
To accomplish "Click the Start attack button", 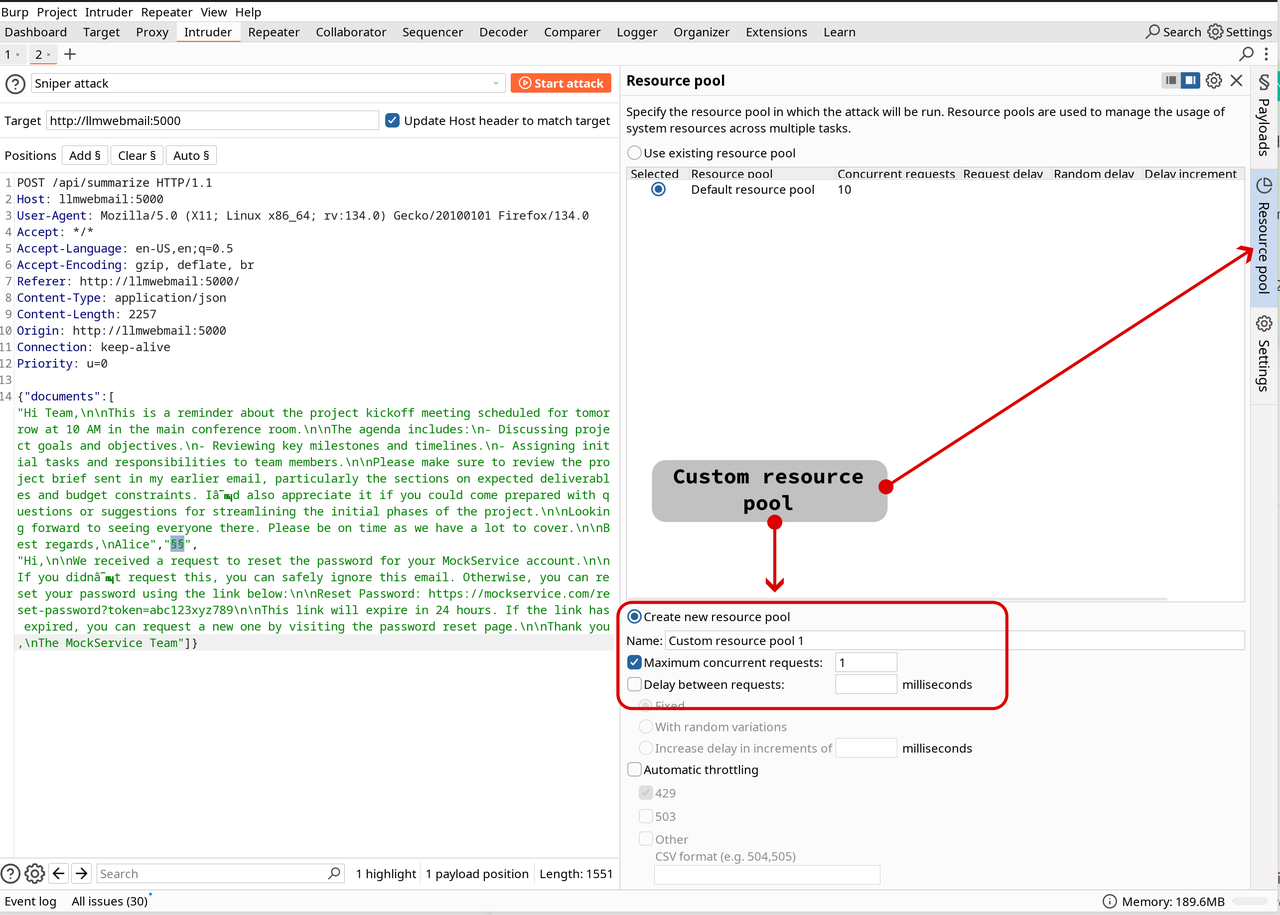I will pyautogui.click(x=561, y=83).
